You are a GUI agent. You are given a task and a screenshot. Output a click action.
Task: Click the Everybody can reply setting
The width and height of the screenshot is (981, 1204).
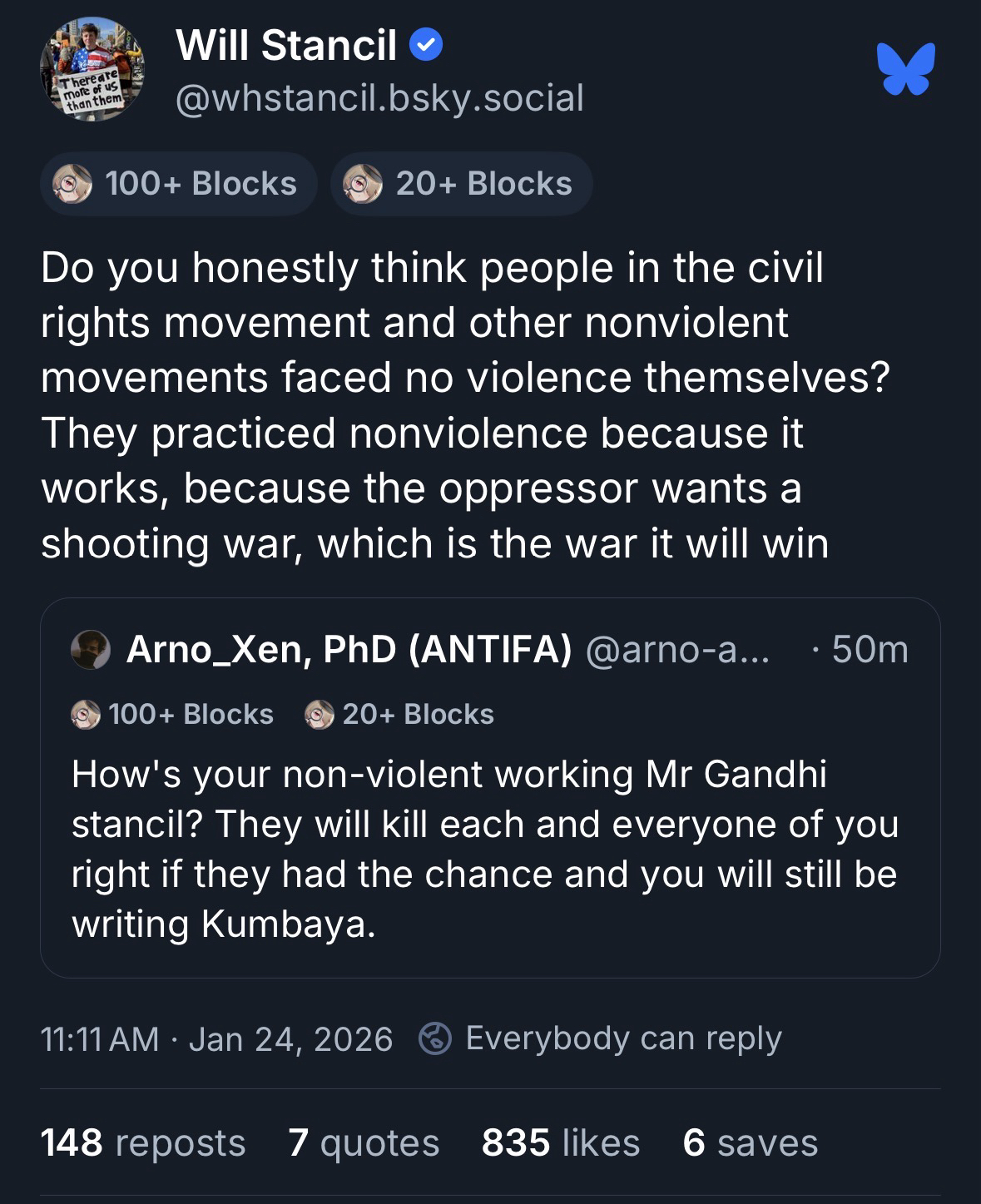click(623, 1038)
